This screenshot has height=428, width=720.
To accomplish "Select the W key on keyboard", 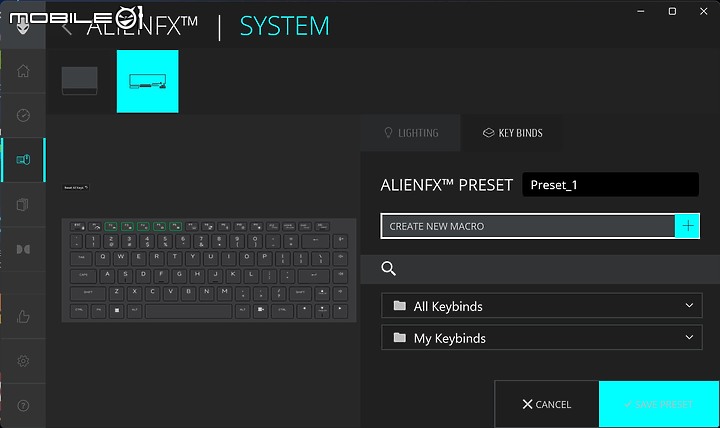I will coord(121,258).
